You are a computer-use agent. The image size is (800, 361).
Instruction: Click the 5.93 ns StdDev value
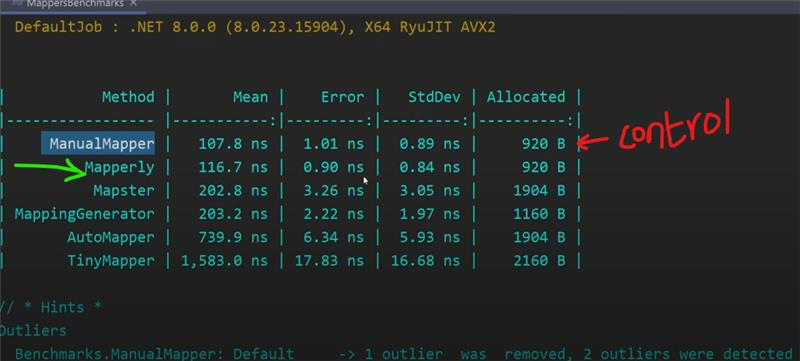point(430,237)
